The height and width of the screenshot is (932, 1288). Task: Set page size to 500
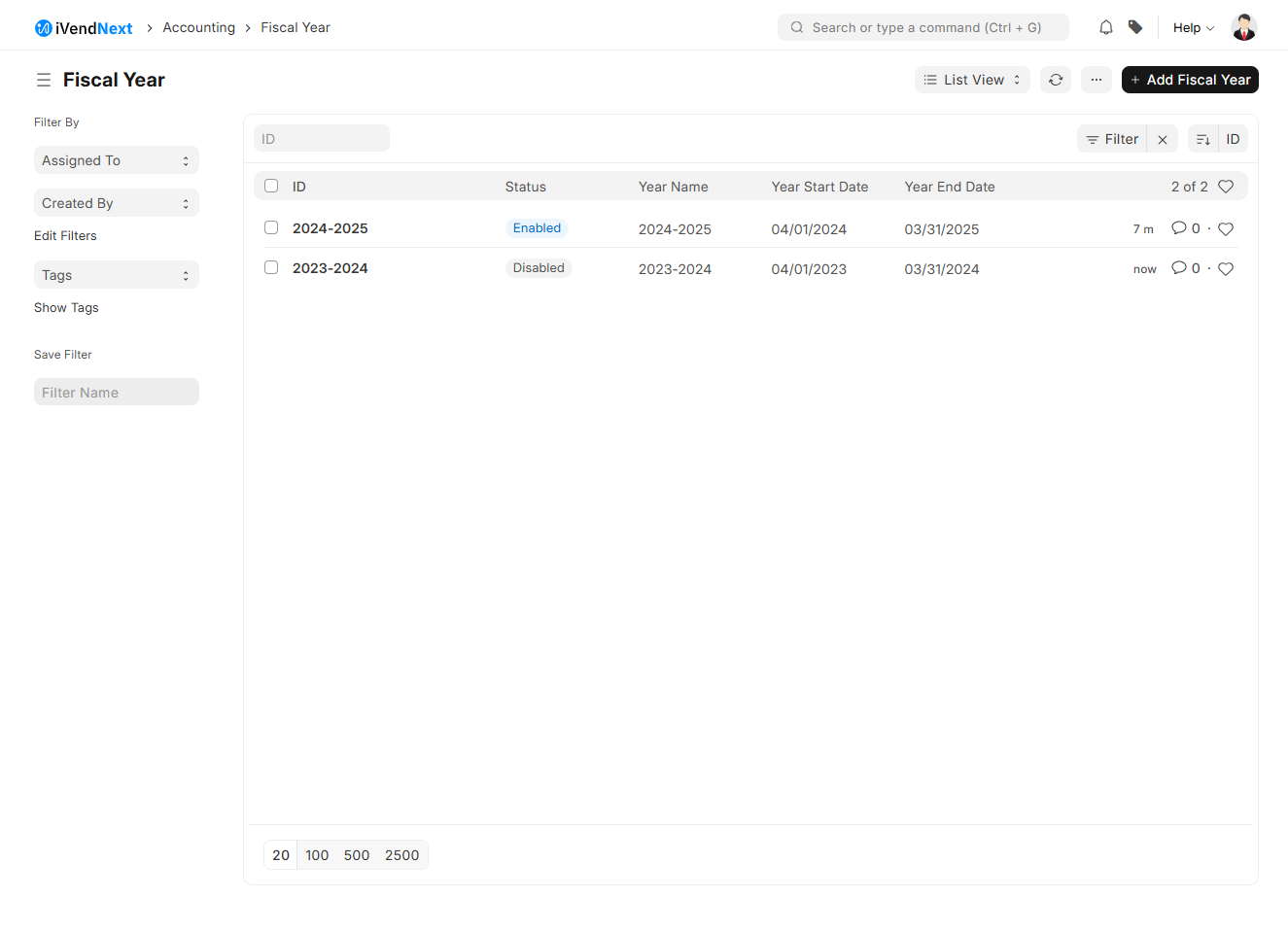coord(357,855)
